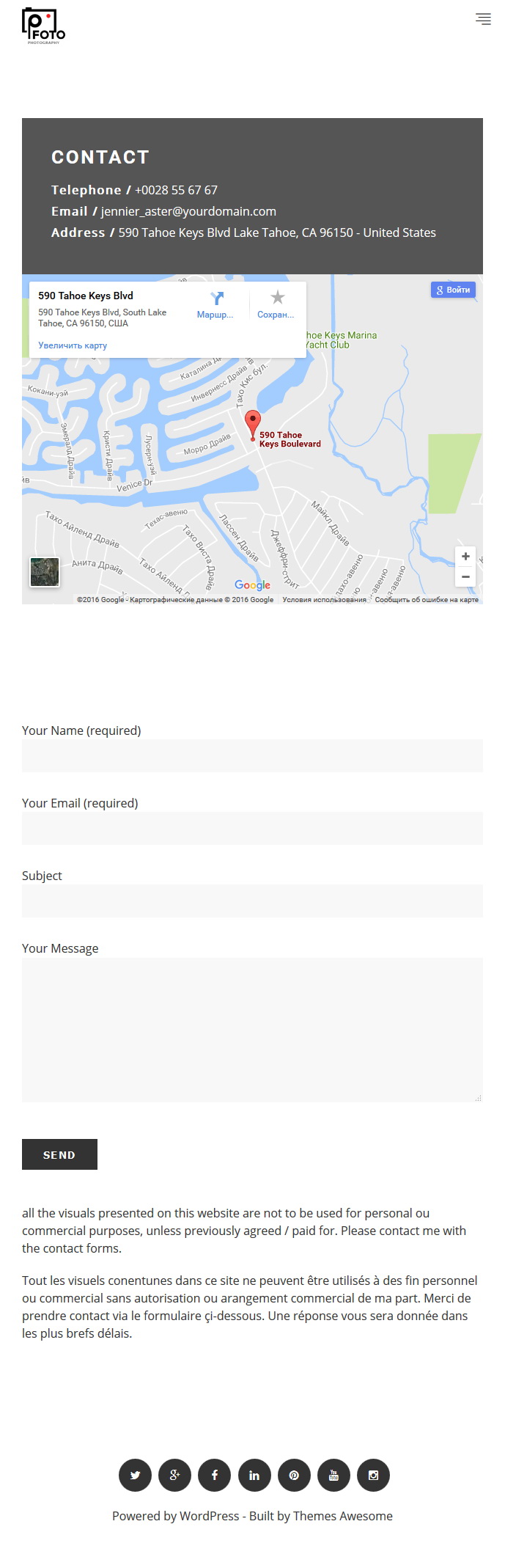
Task: Zoom in on the map
Action: (x=465, y=557)
